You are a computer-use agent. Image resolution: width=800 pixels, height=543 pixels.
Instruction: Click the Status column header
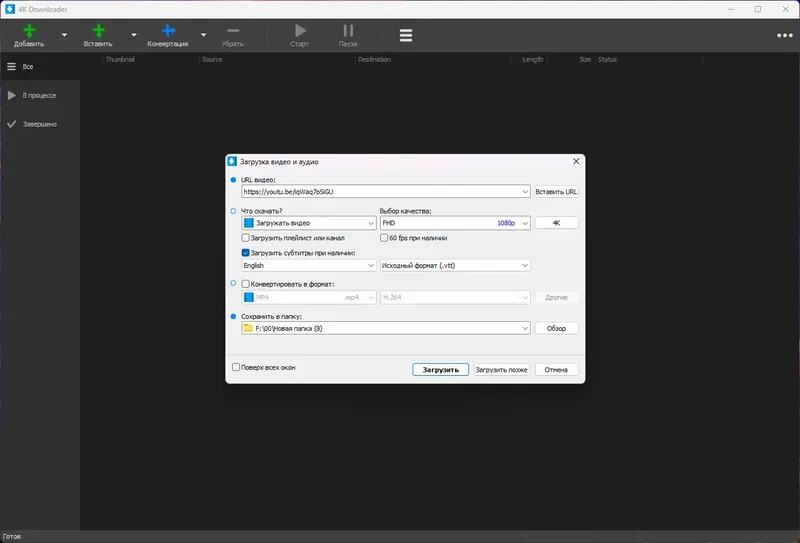click(607, 60)
